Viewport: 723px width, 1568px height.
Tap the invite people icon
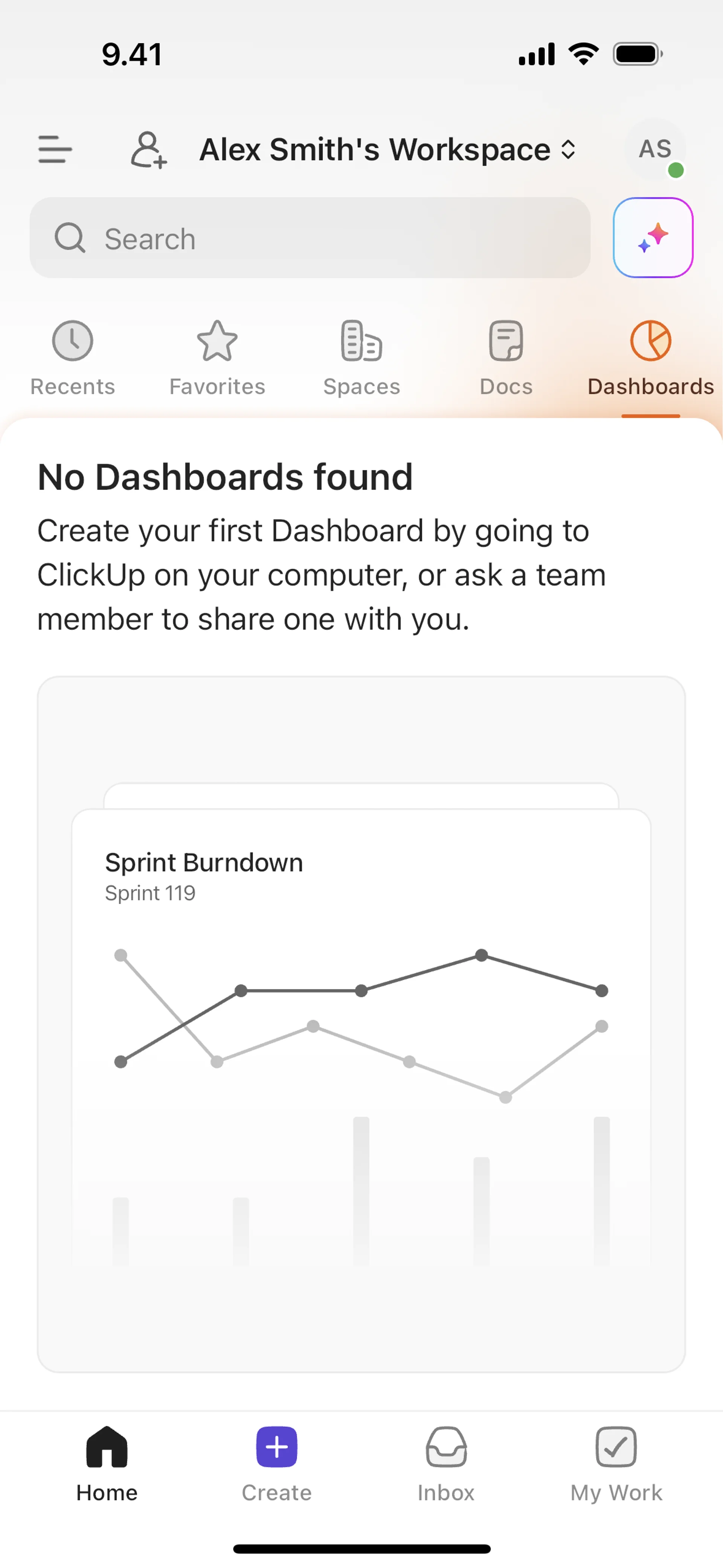tap(148, 149)
